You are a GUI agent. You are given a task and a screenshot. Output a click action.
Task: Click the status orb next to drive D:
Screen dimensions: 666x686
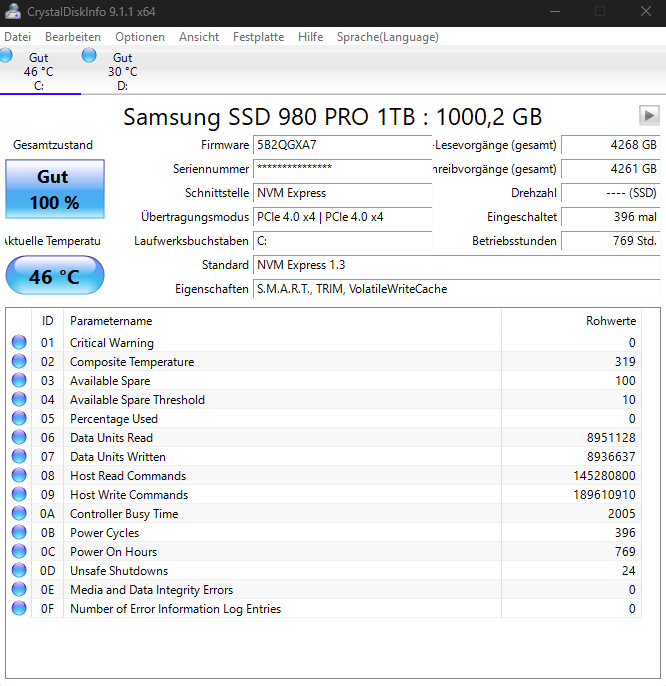coord(89,55)
